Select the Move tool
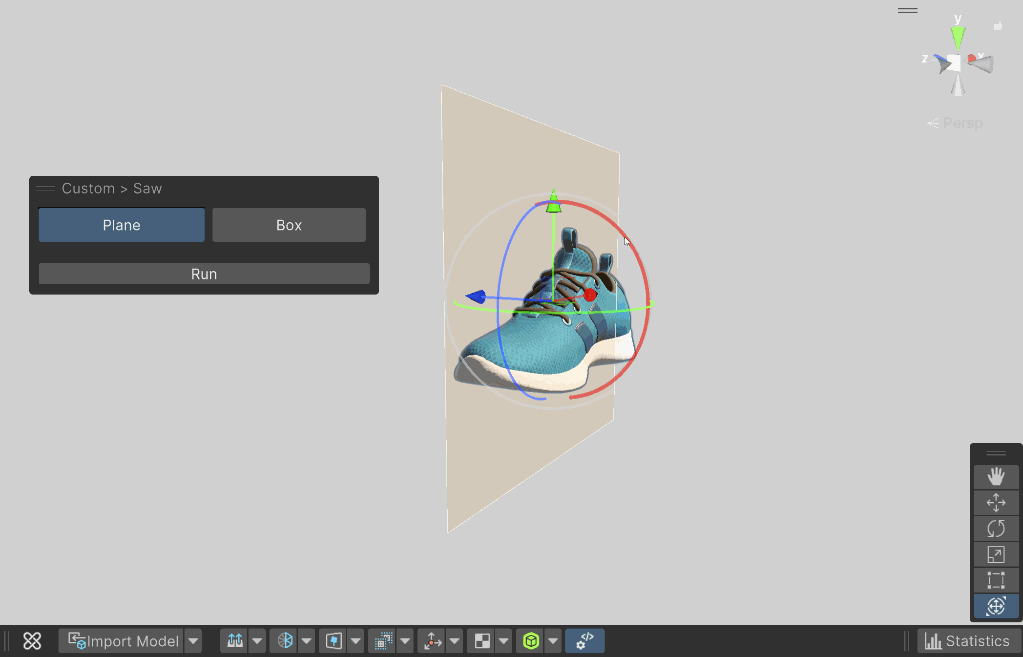Viewport: 1023px width, 657px height. click(996, 503)
